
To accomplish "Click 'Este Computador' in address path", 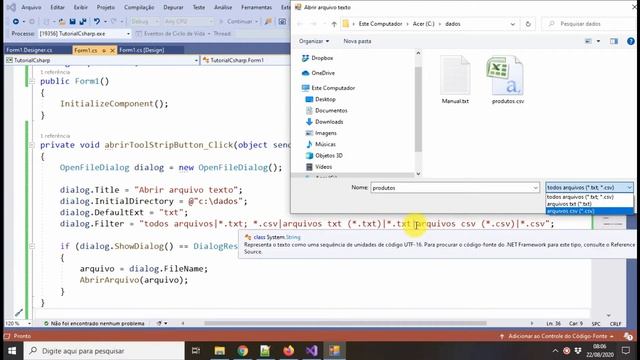I will (x=380, y=24).
